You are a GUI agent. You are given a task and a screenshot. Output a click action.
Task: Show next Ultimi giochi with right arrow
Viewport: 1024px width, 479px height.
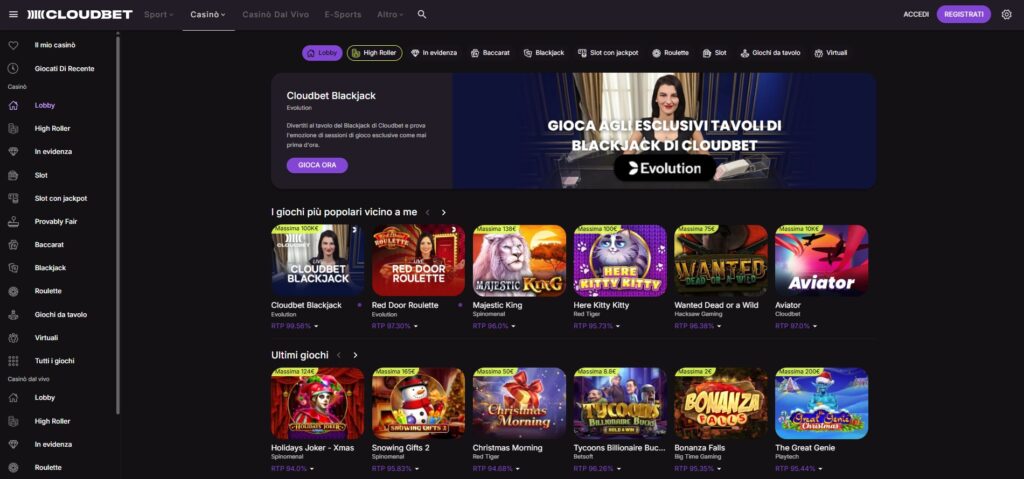tap(355, 355)
